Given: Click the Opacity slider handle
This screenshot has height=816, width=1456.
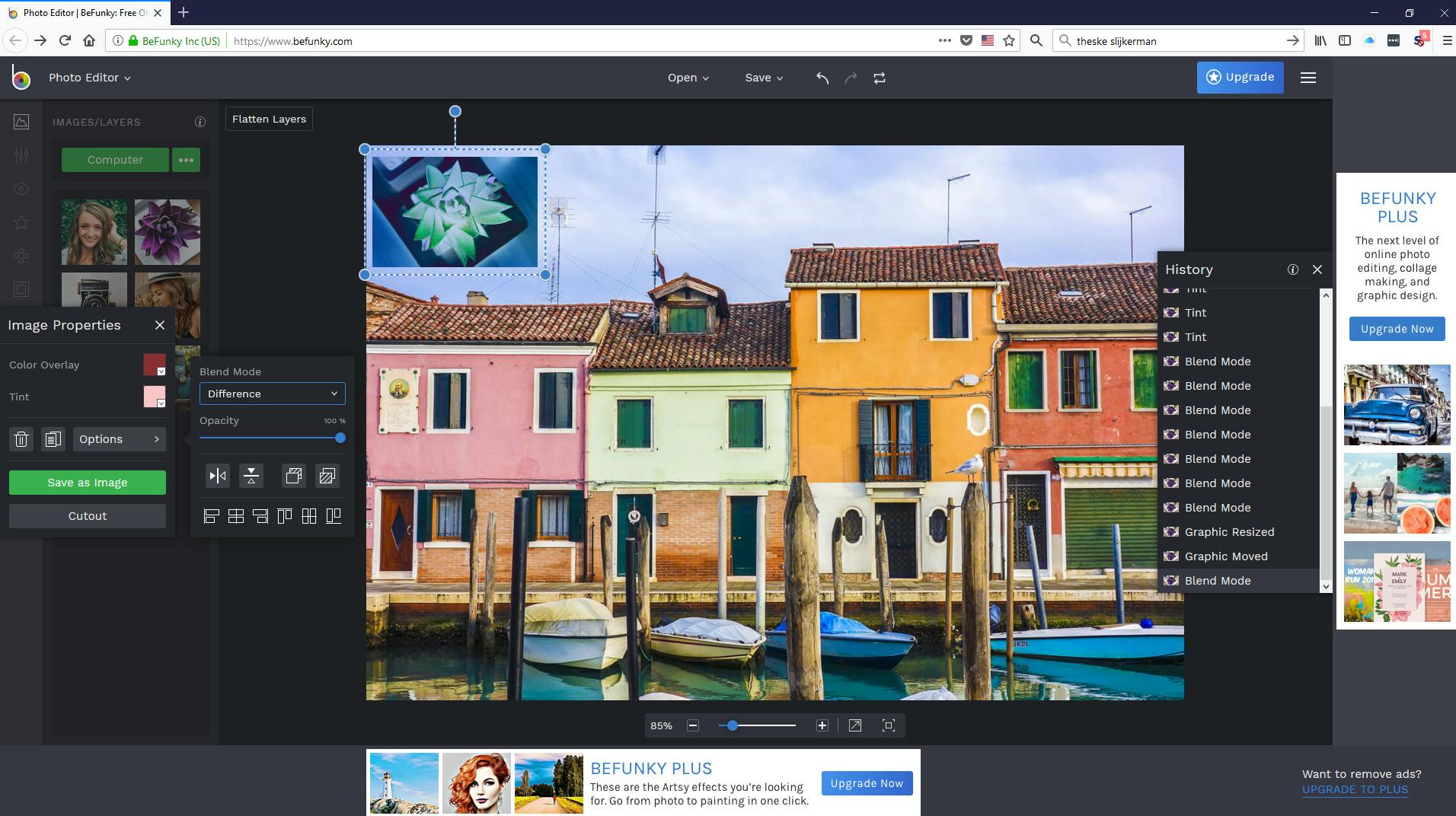Looking at the screenshot, I should pyautogui.click(x=340, y=438).
